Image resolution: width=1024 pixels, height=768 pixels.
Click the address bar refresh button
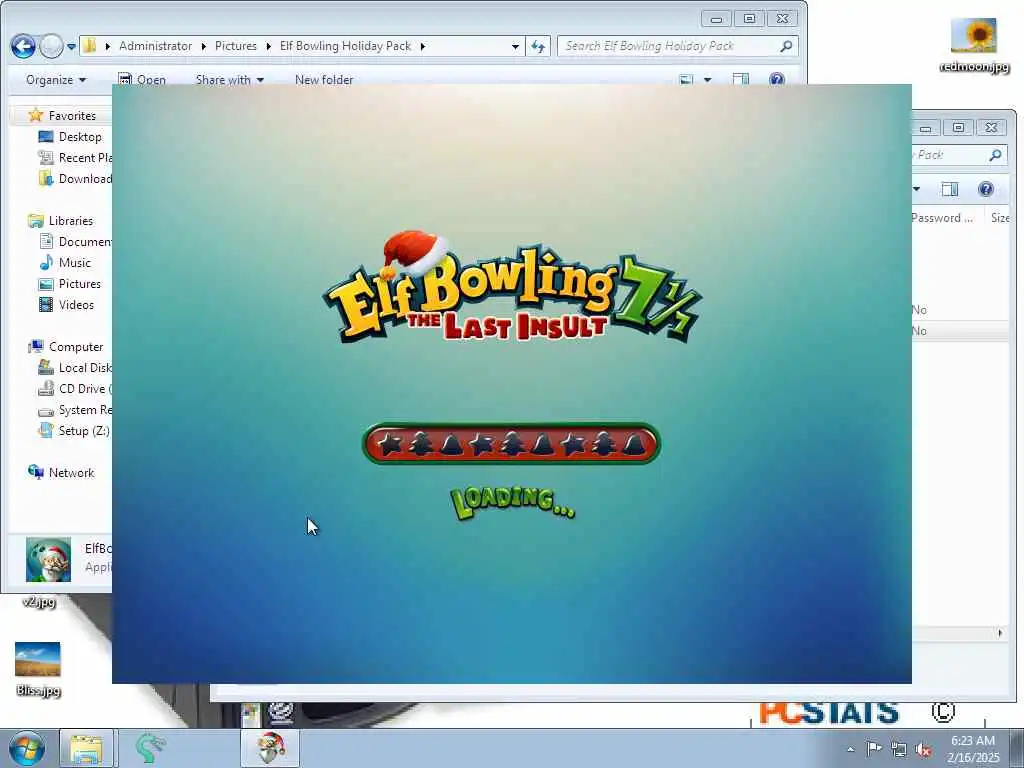tap(538, 46)
